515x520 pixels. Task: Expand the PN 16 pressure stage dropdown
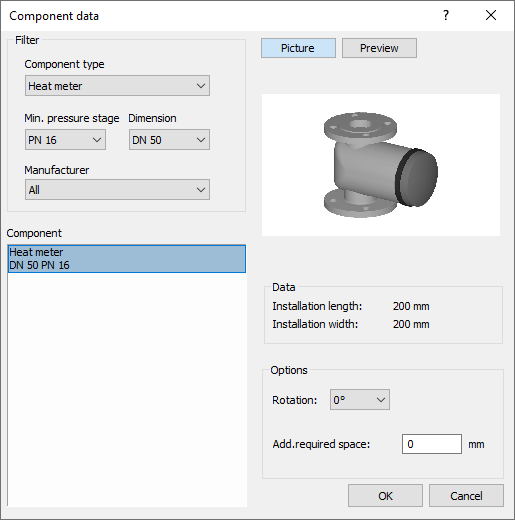(65, 140)
